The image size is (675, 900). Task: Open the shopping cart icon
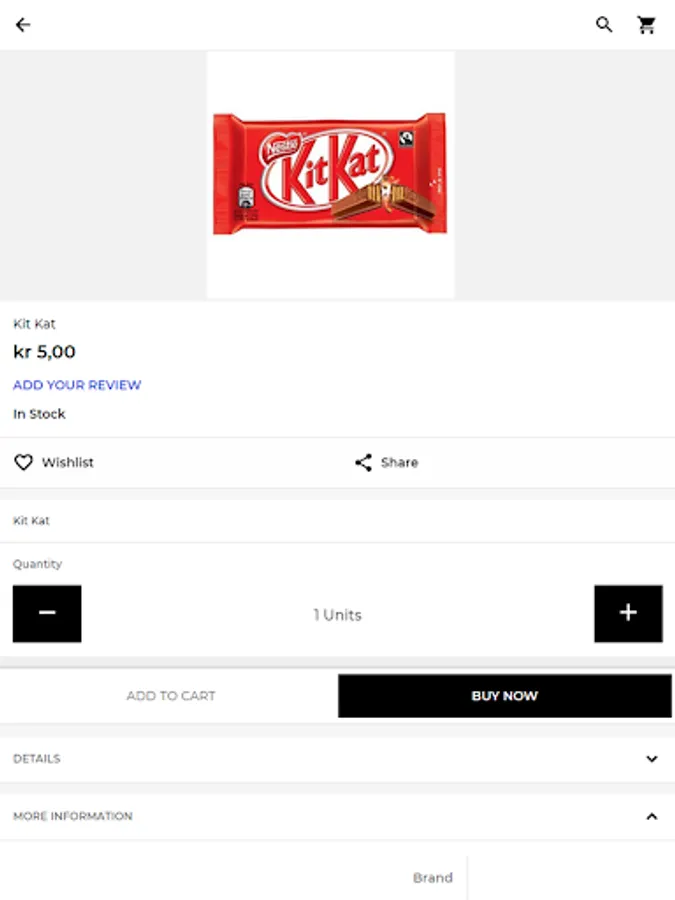tap(647, 25)
